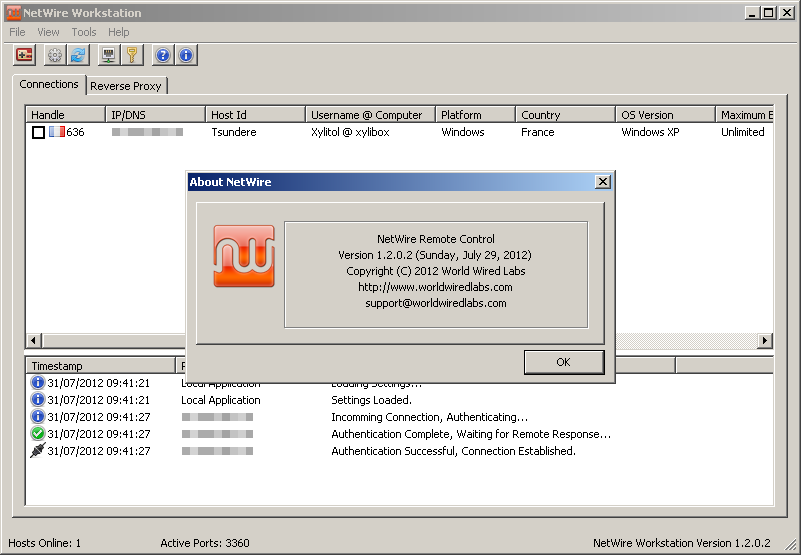The image size is (801, 555).
Task: Sort by the Host Id column header
Action: click(x=255, y=114)
